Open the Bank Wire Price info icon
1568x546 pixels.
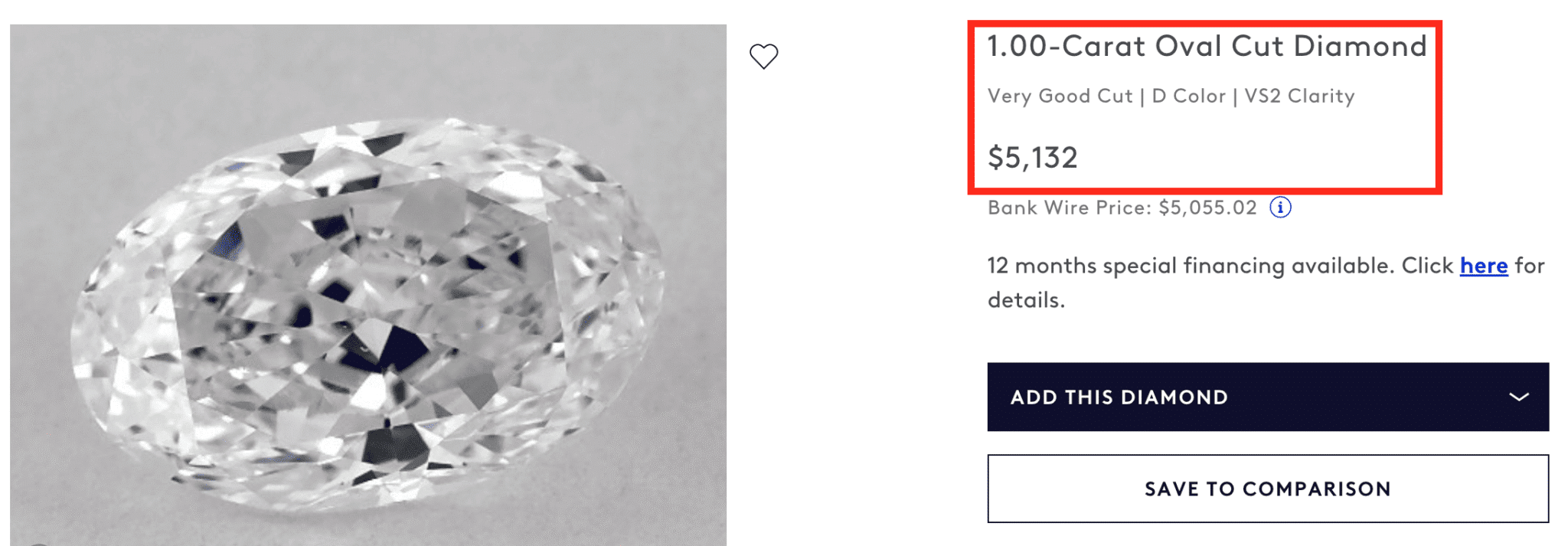coord(1280,208)
